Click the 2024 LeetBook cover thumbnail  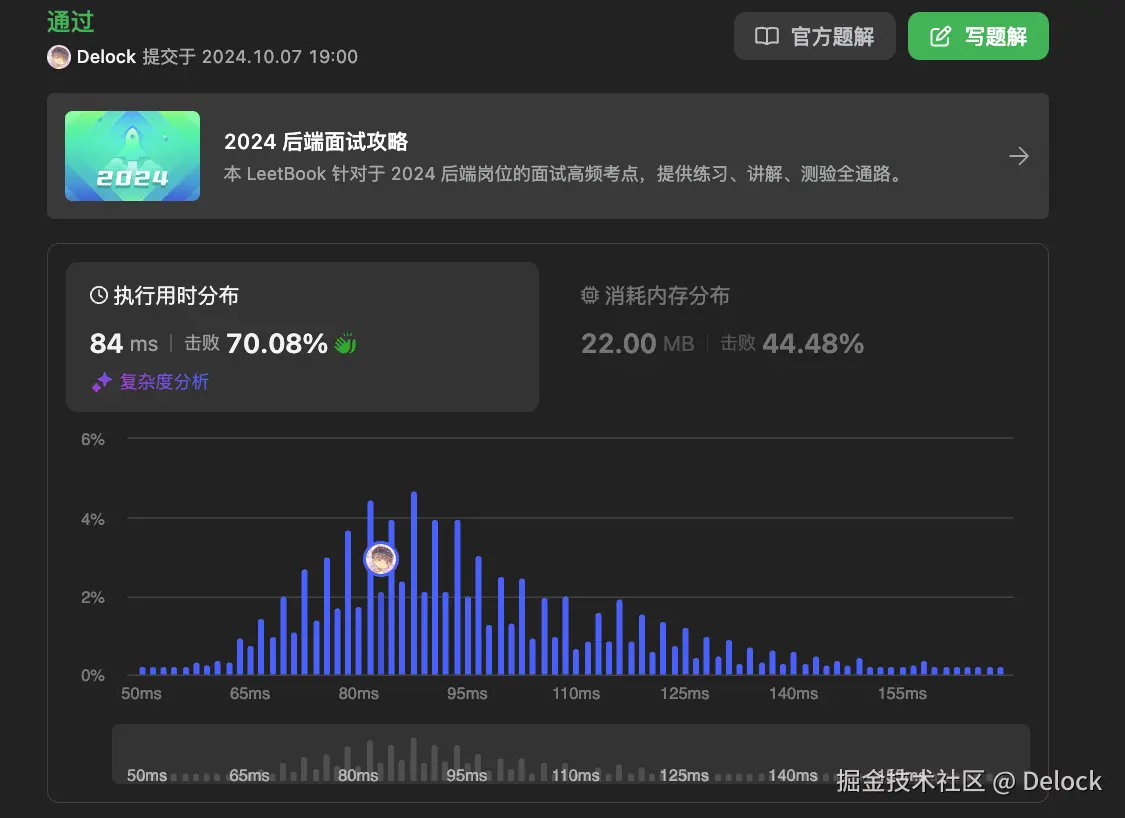point(132,156)
